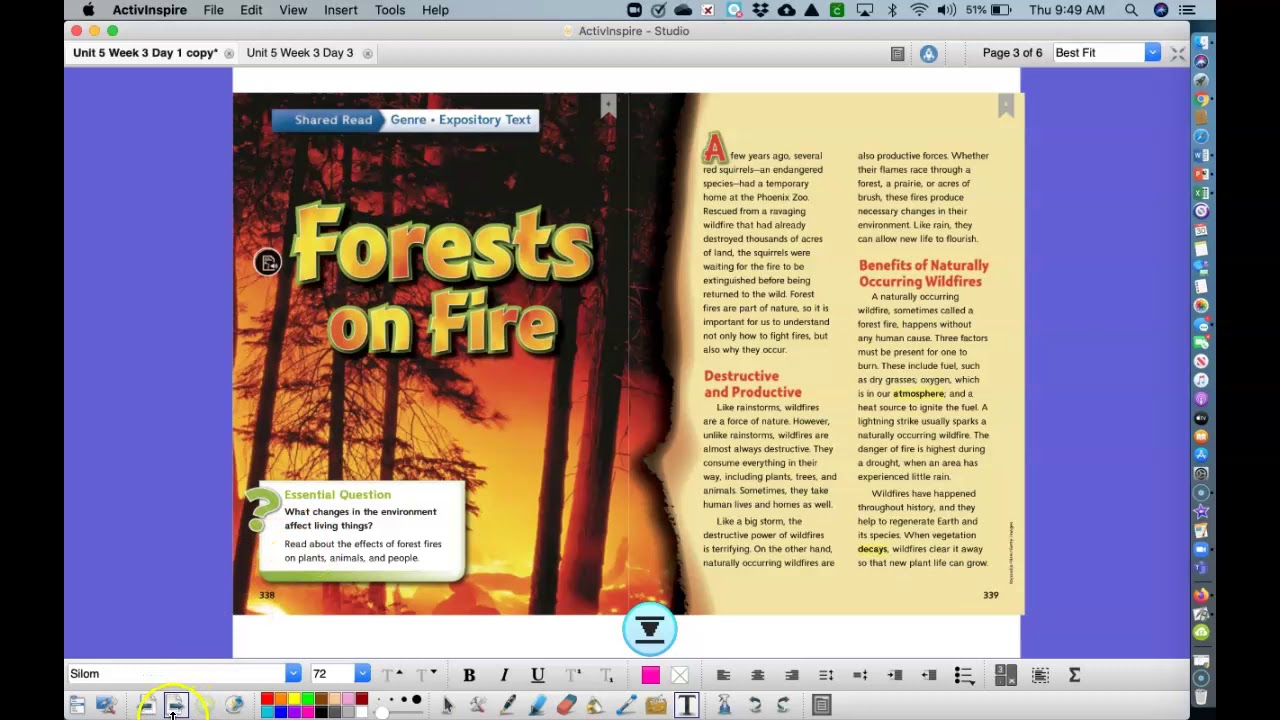1280x720 pixels.
Task: Click the Express Poll globe icon
Action: (x=234, y=706)
